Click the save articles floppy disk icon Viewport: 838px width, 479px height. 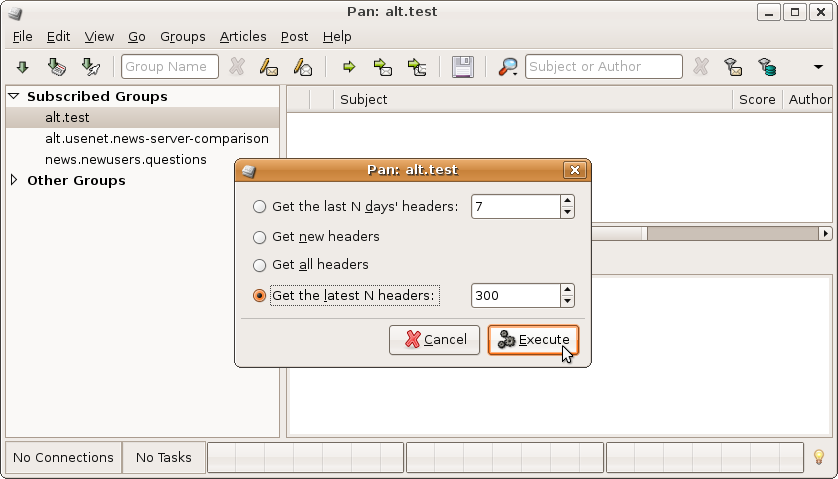[x=462, y=67]
